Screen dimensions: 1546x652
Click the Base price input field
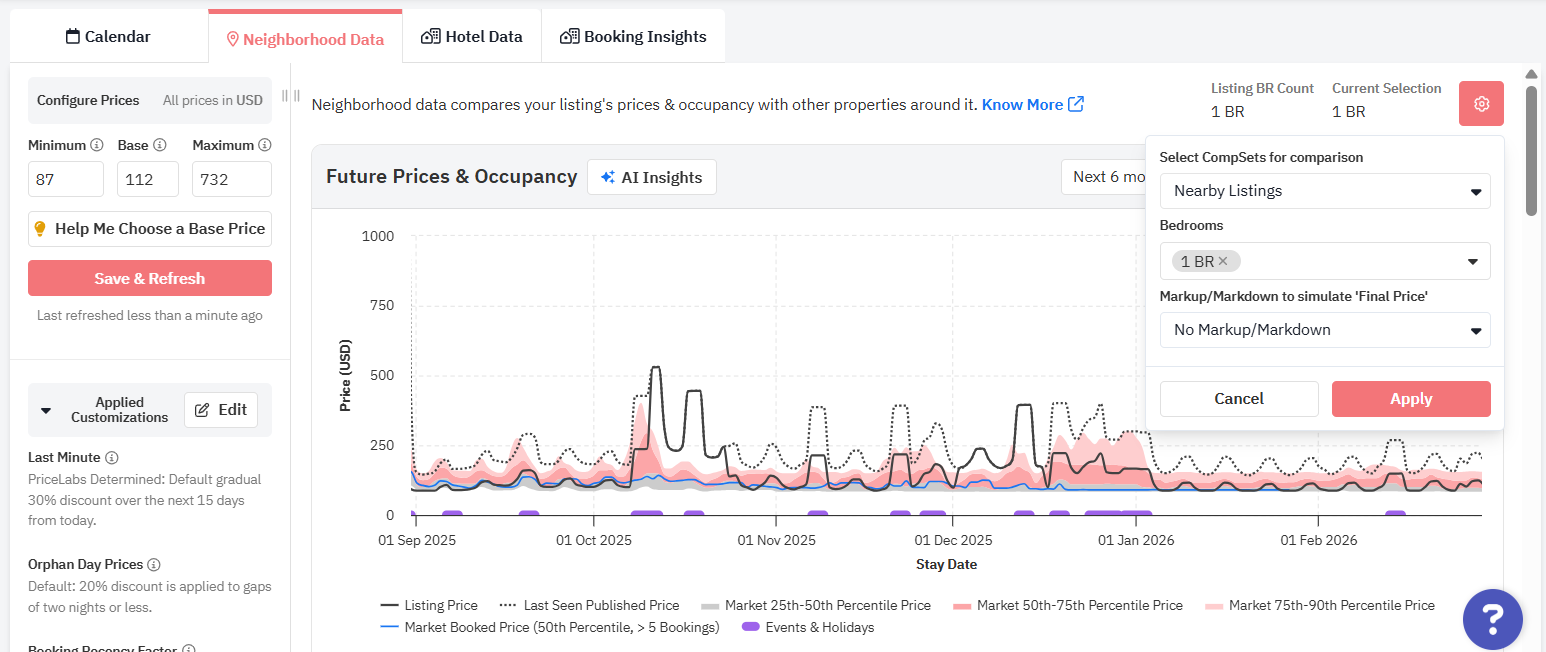point(147,180)
